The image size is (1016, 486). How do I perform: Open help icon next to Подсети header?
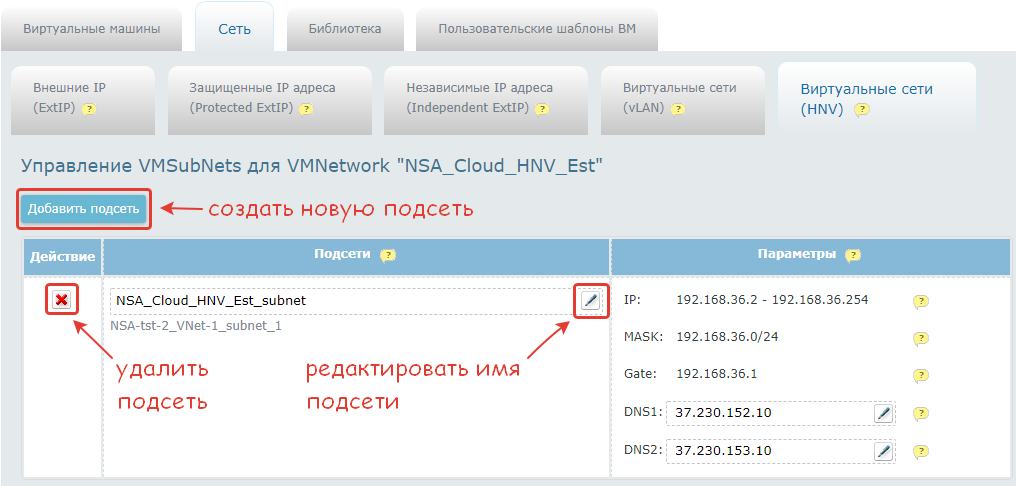coord(388,256)
